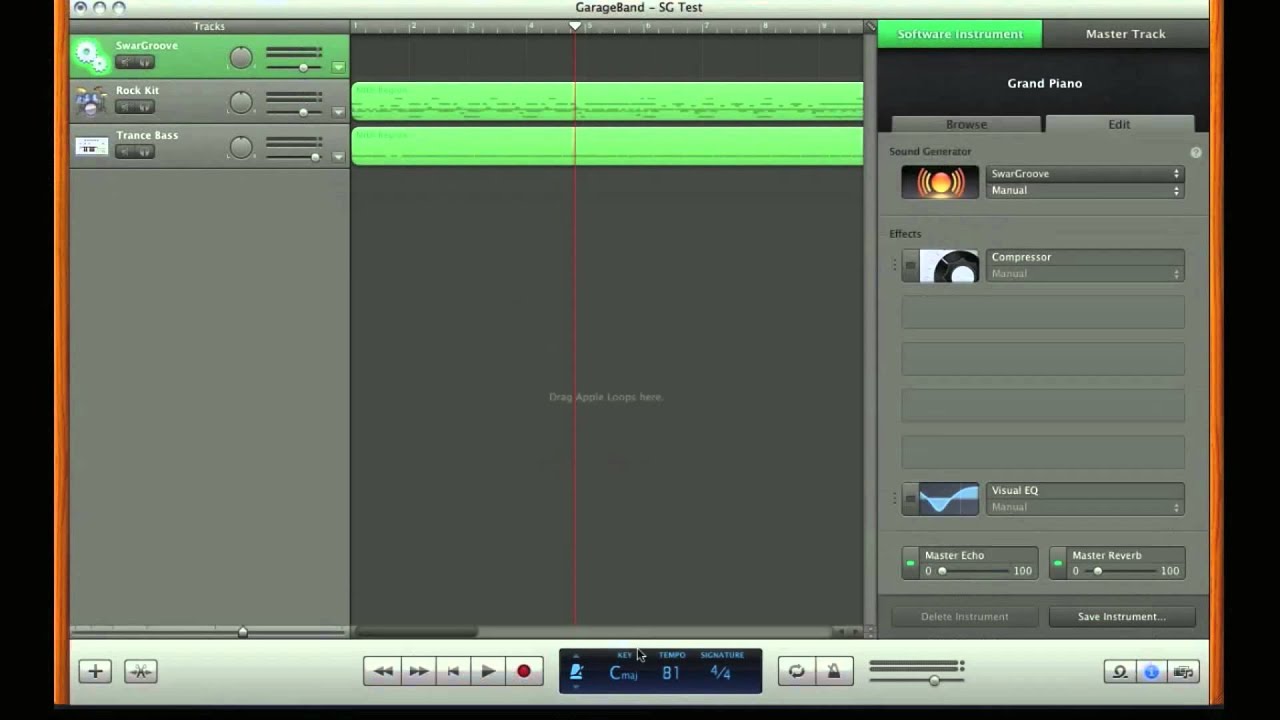Toggle the metronome button
This screenshot has height=720, width=1280.
pos(833,671)
